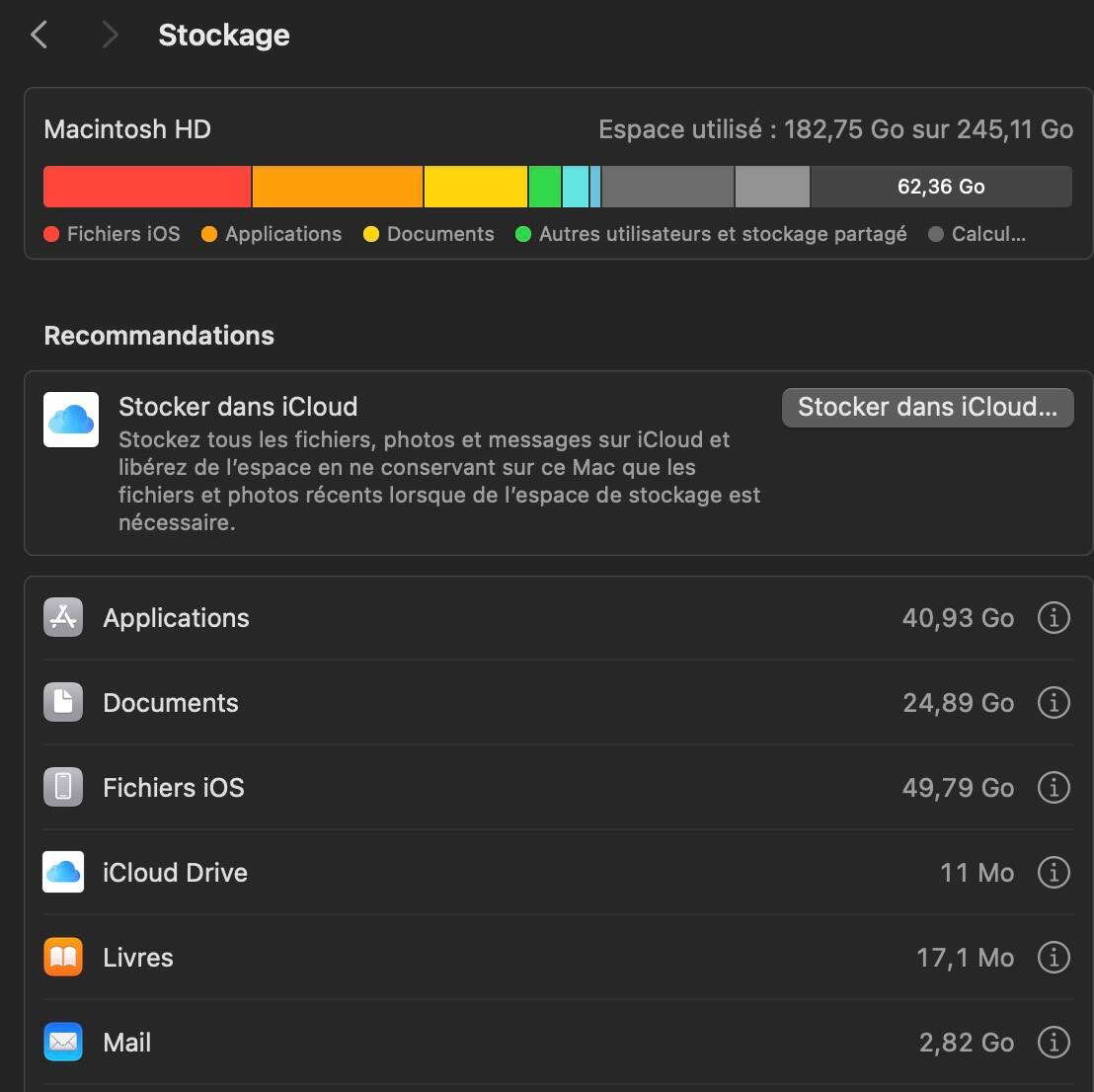Click red Fichiers iOS storage bar segment

[147, 187]
